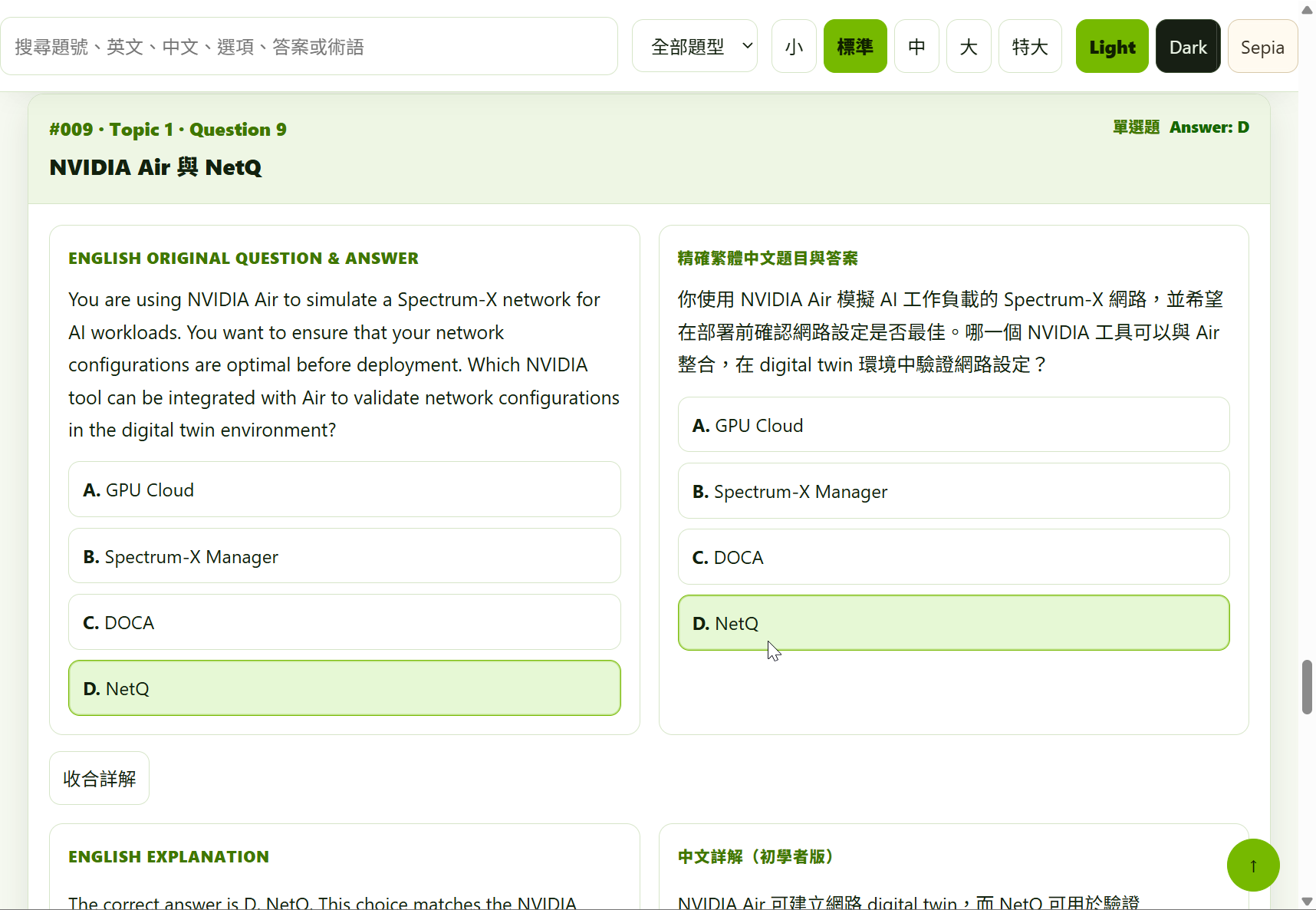
Task: Choose Chinese-panel option D. NetQ
Action: (x=953, y=623)
